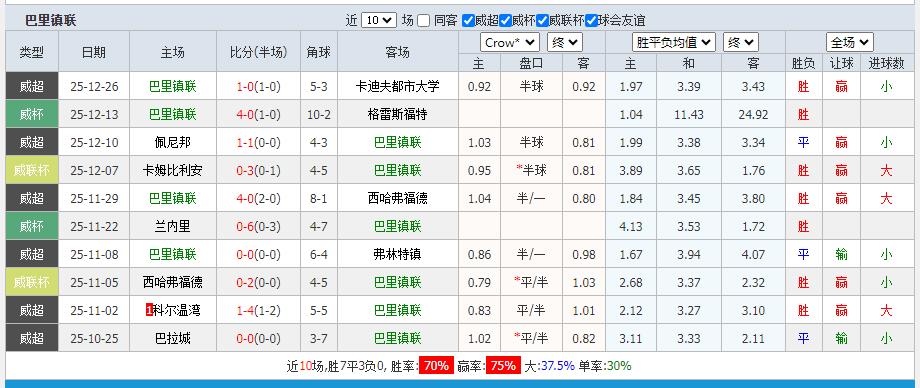
Task: Click the 佩尼邦 home team
Action: pos(172,143)
